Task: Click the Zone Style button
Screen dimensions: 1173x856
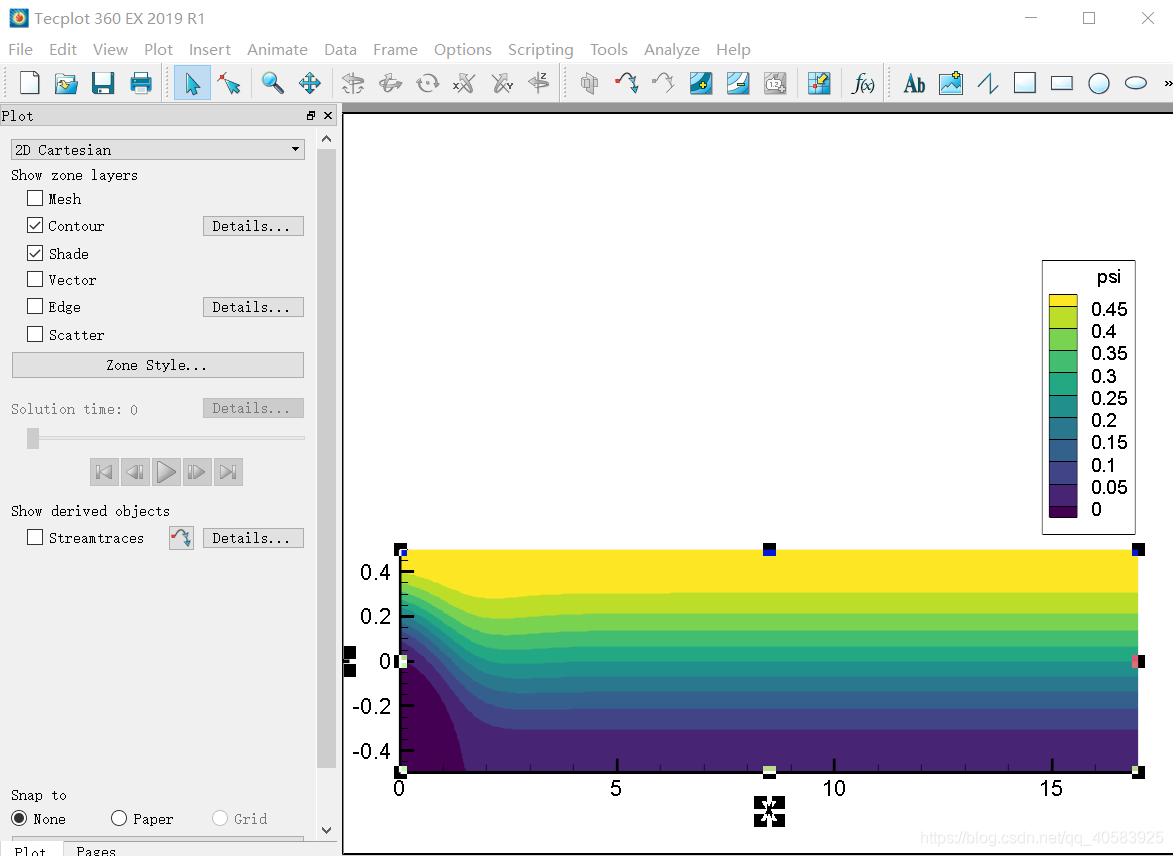Action: tap(158, 365)
